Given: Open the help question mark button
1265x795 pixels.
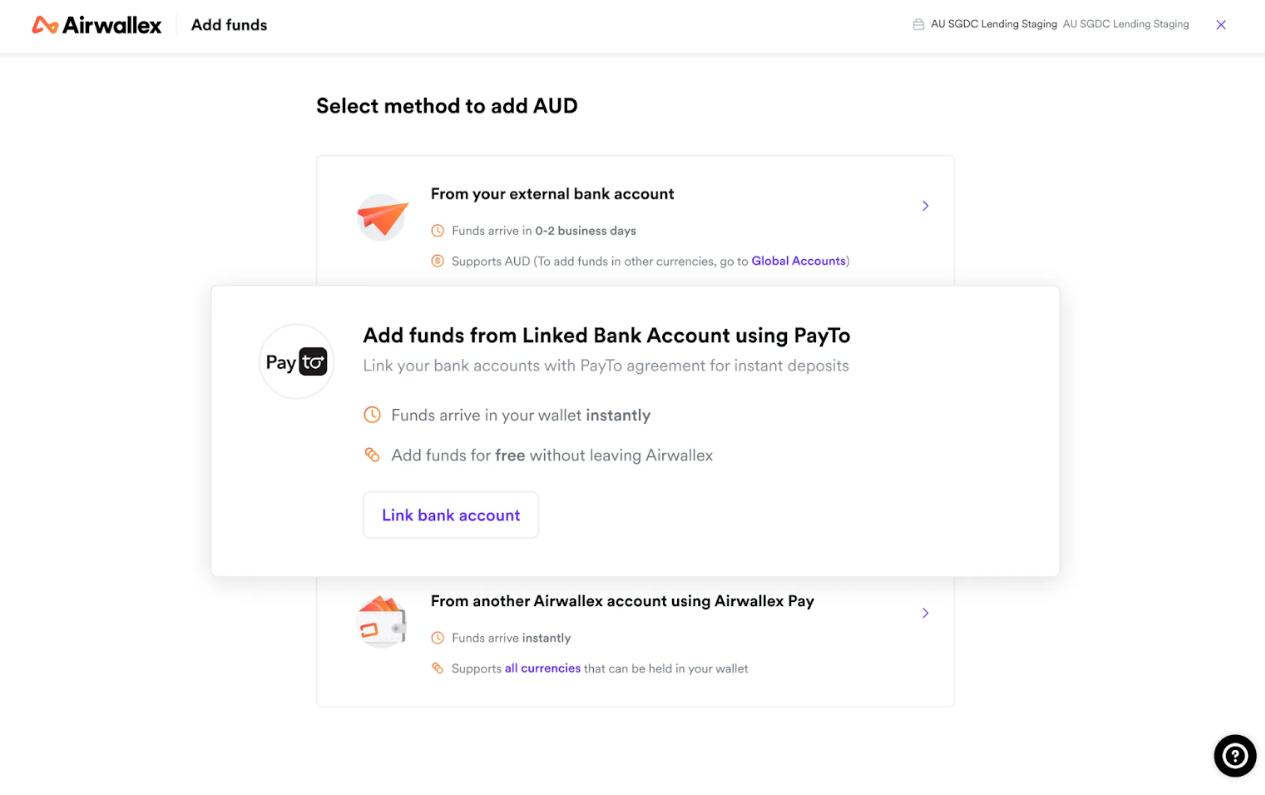Looking at the screenshot, I should click(1234, 756).
